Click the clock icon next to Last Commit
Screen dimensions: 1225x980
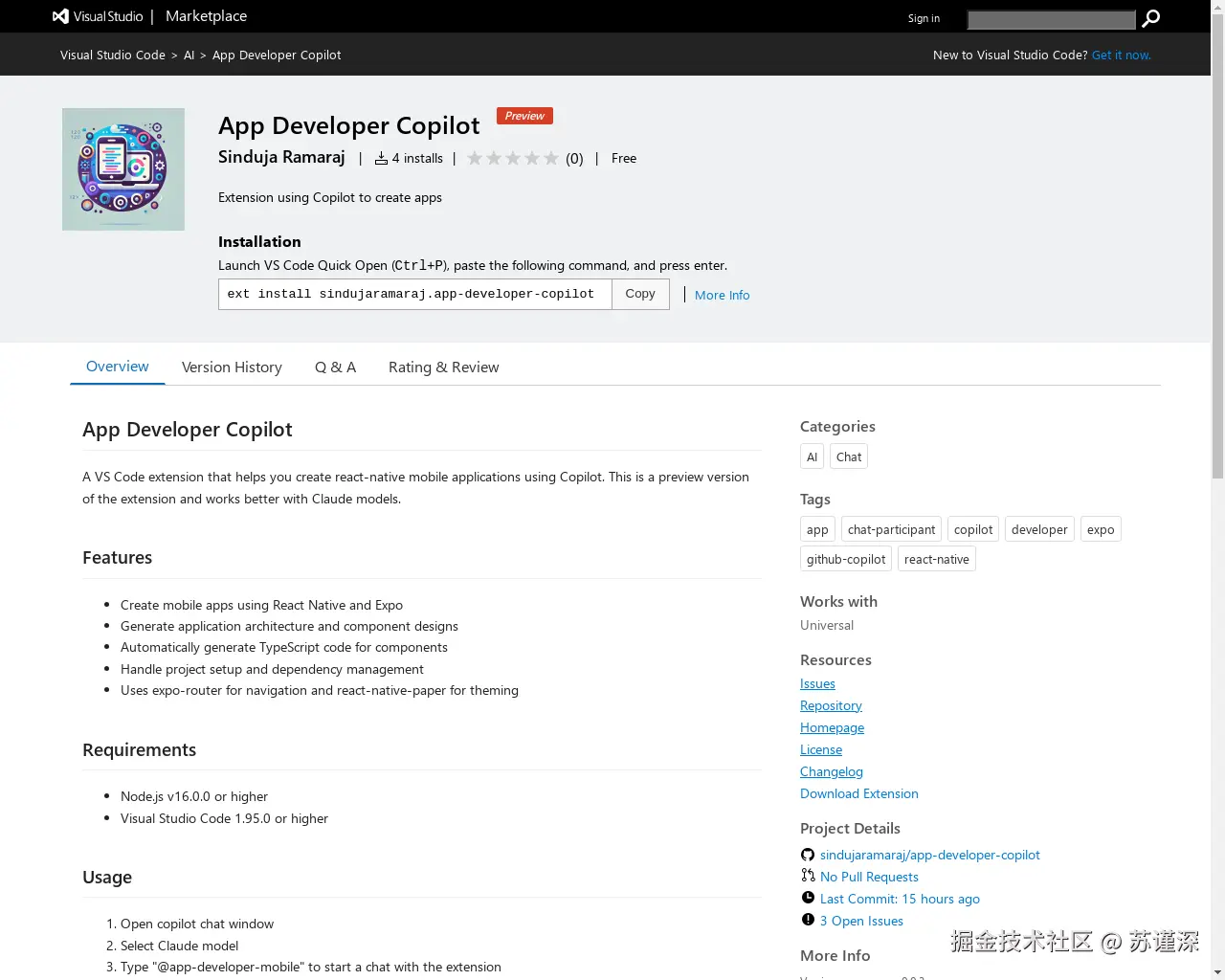[808, 898]
